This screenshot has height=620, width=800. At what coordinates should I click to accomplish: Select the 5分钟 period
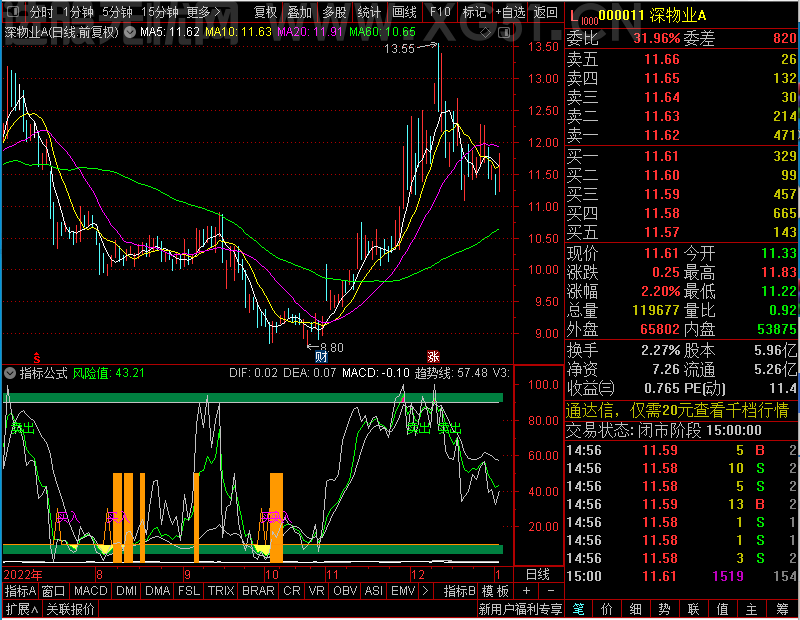pyautogui.click(x=117, y=12)
